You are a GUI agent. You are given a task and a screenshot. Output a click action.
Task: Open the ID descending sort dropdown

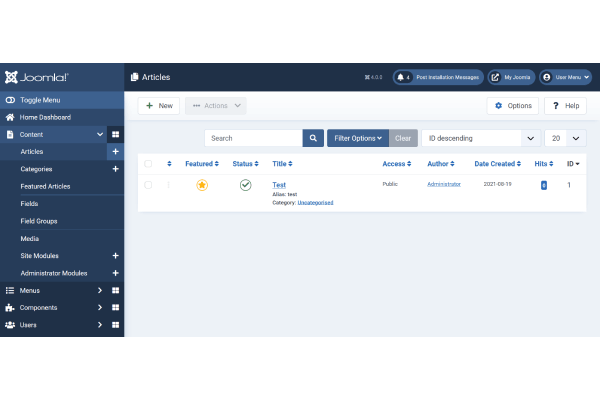pyautogui.click(x=479, y=138)
